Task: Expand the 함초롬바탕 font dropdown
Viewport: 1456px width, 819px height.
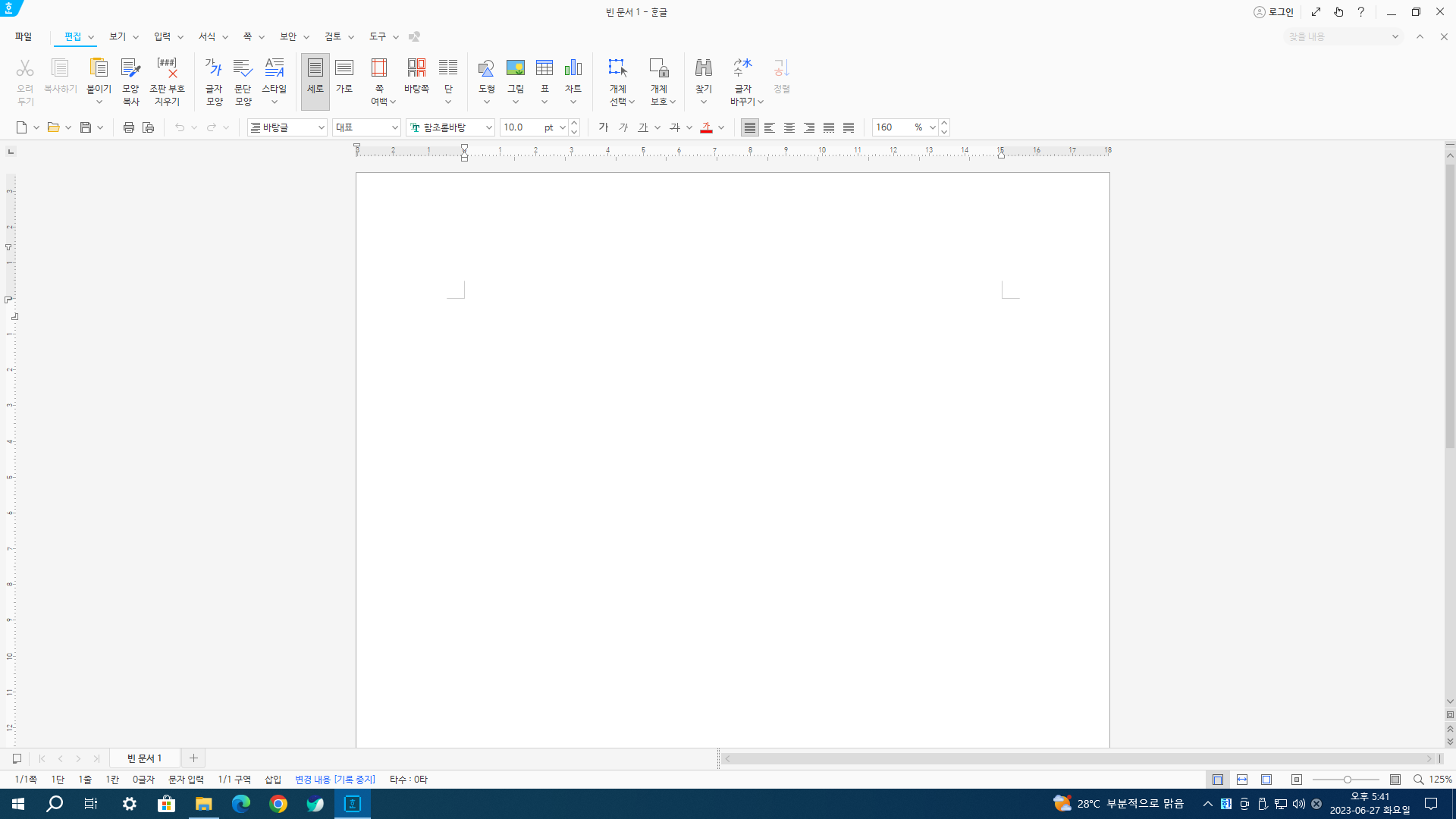Action: tap(488, 127)
